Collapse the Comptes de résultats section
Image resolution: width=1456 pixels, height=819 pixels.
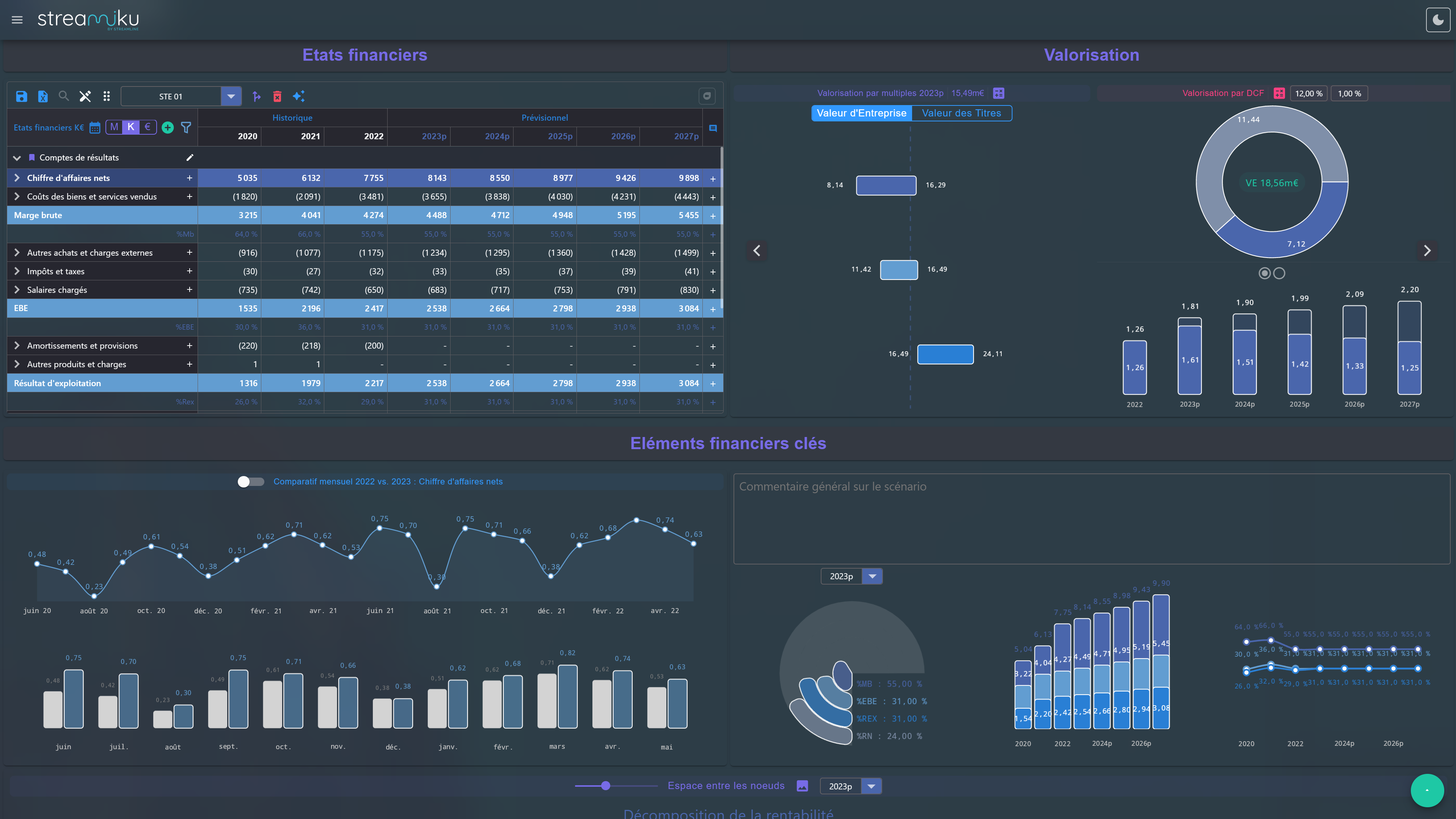(17, 158)
